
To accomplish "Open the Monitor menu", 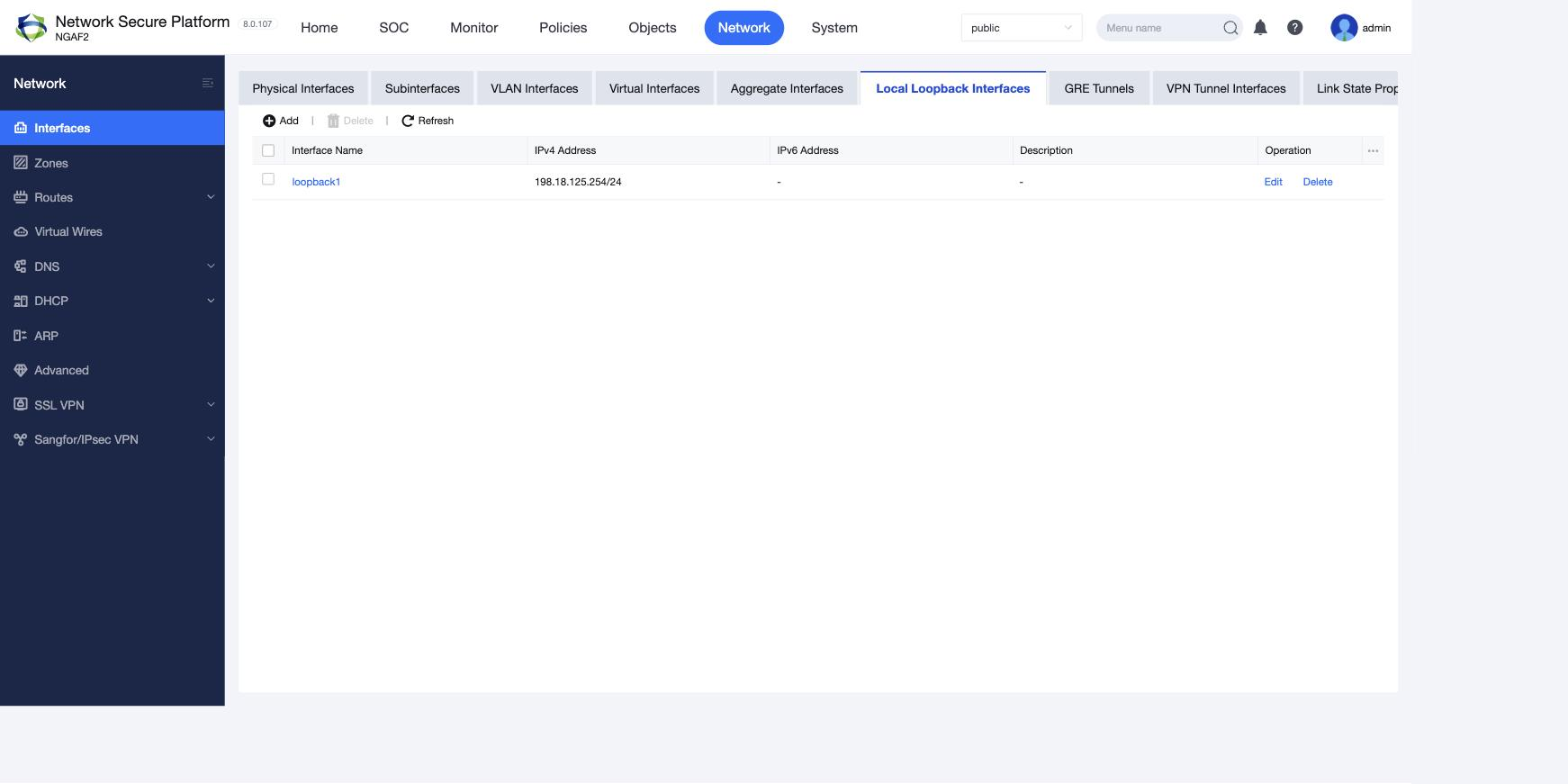I will click(x=474, y=28).
